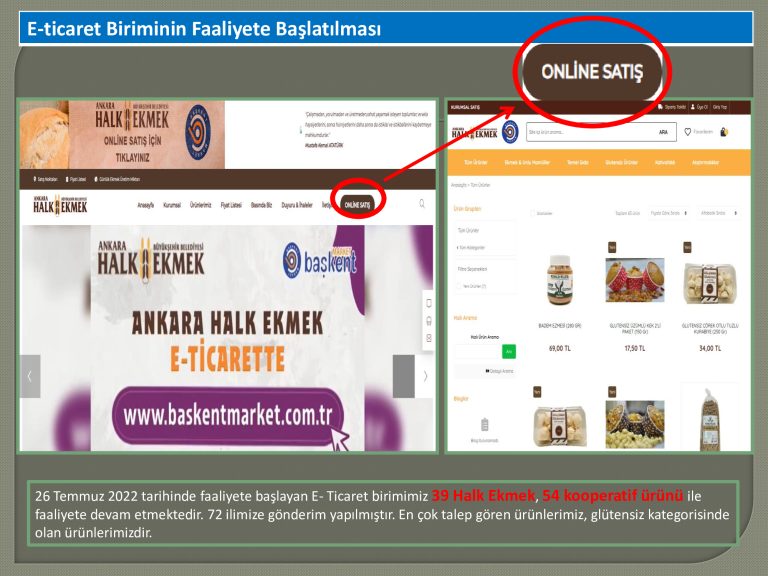Open the Kurumsal menu item
Viewport: 768px width, 576px height.
click(x=172, y=205)
